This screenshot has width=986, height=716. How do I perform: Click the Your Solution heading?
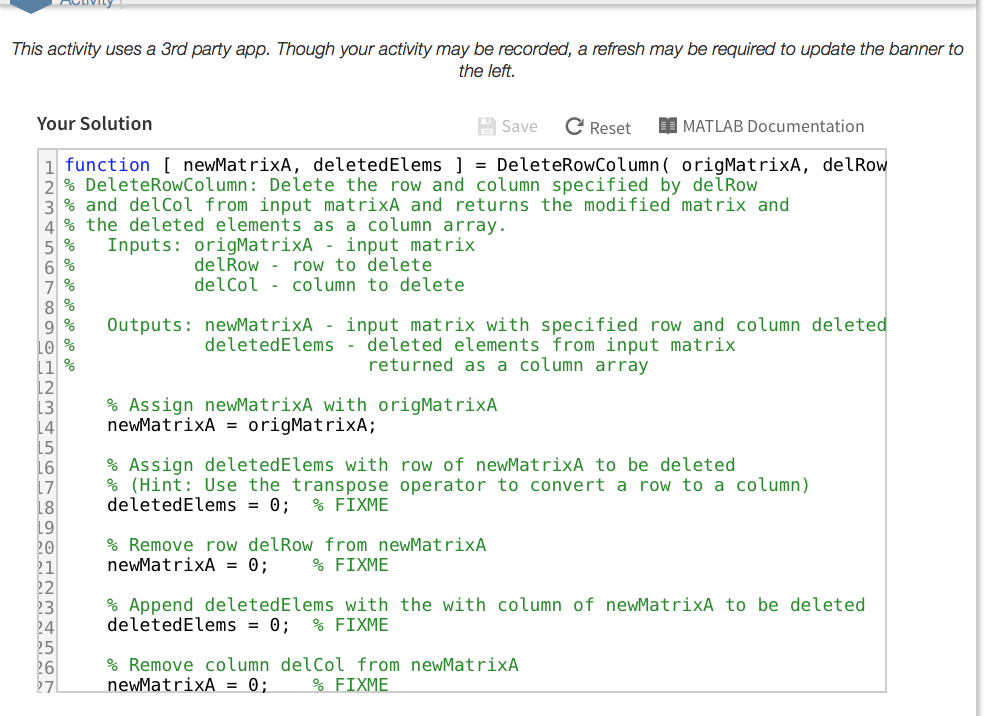(94, 123)
